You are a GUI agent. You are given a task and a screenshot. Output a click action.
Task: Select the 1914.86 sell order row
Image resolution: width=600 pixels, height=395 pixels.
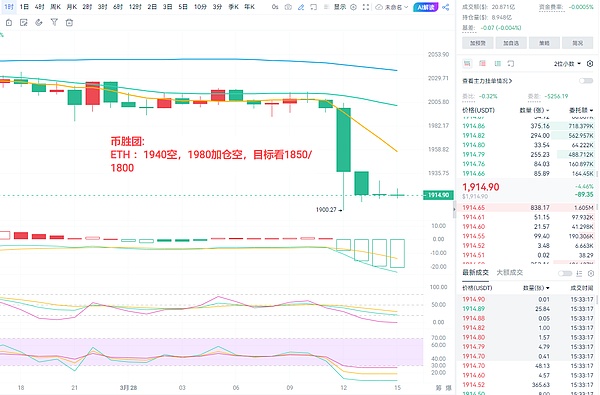528,126
